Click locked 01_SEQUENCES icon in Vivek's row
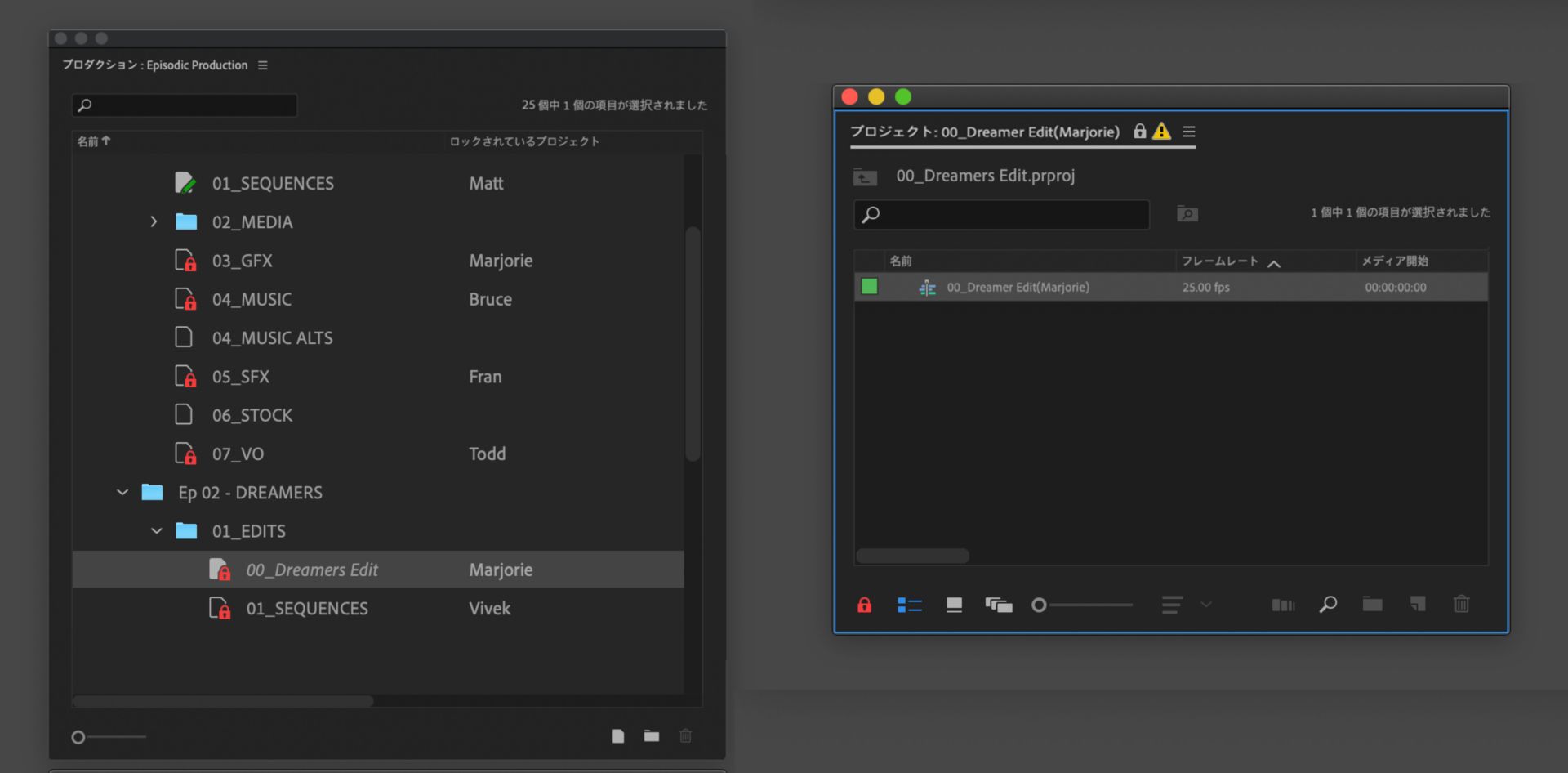The width and height of the screenshot is (1568, 773). point(220,608)
